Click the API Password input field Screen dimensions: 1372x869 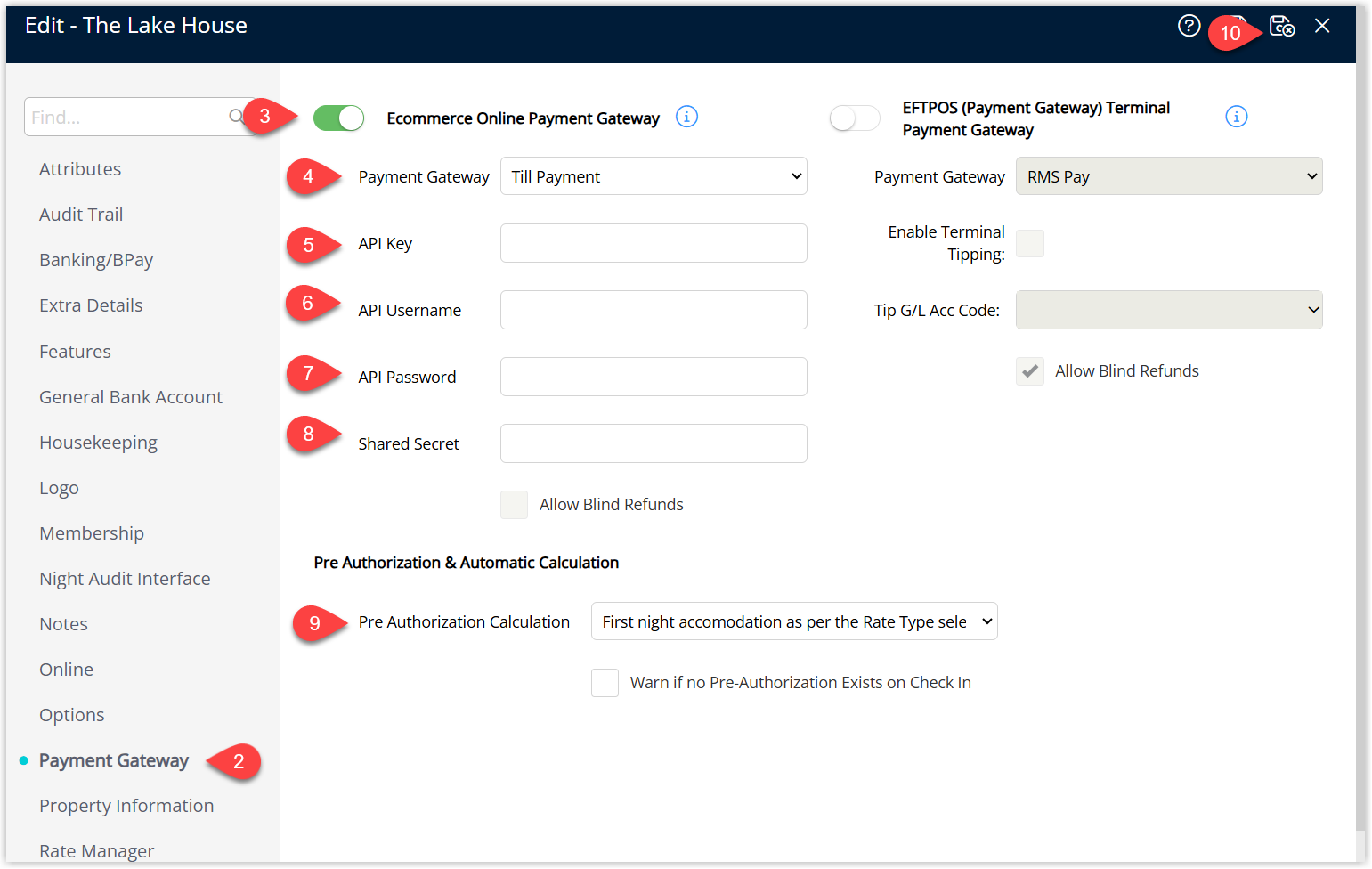(x=654, y=377)
